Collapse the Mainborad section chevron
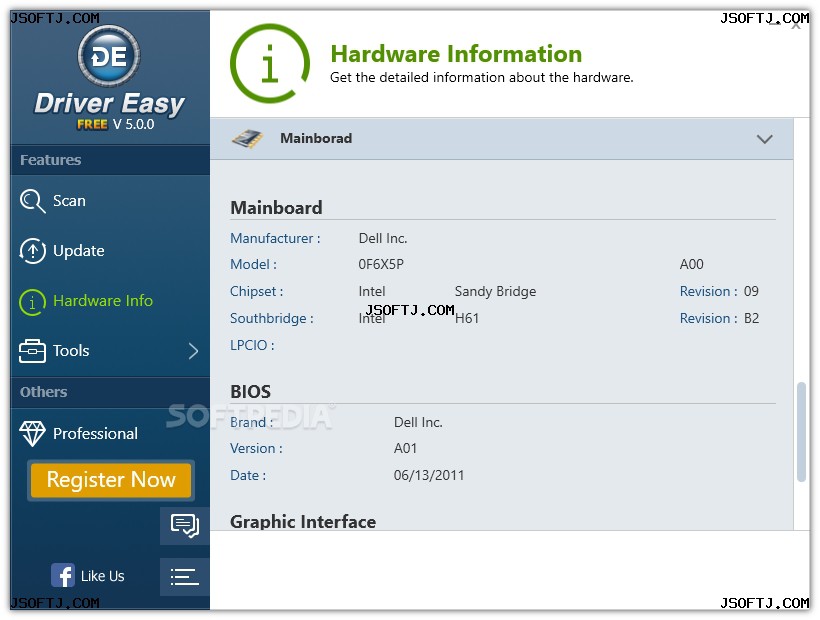Viewport: 820px width, 620px height. pyautogui.click(x=765, y=139)
